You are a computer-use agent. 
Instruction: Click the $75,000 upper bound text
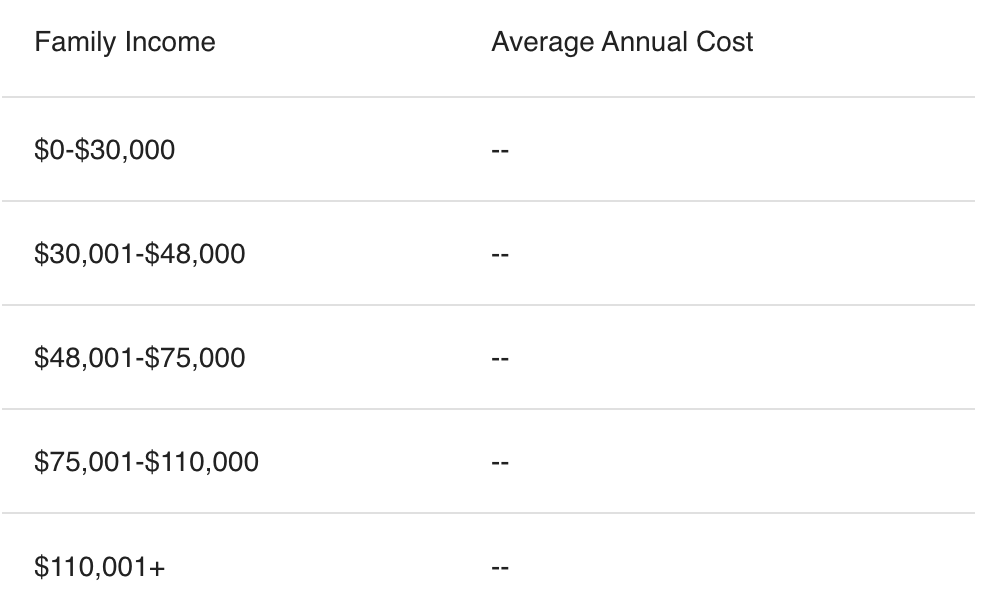[x=195, y=358]
